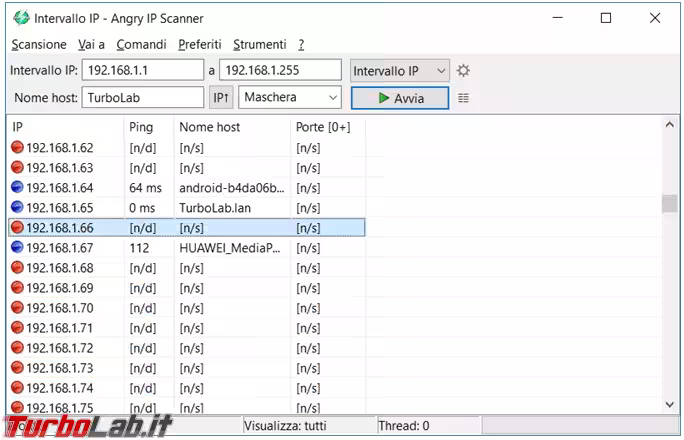The width and height of the screenshot is (684, 440).
Task: Open the Scansione menu
Action: (39, 45)
